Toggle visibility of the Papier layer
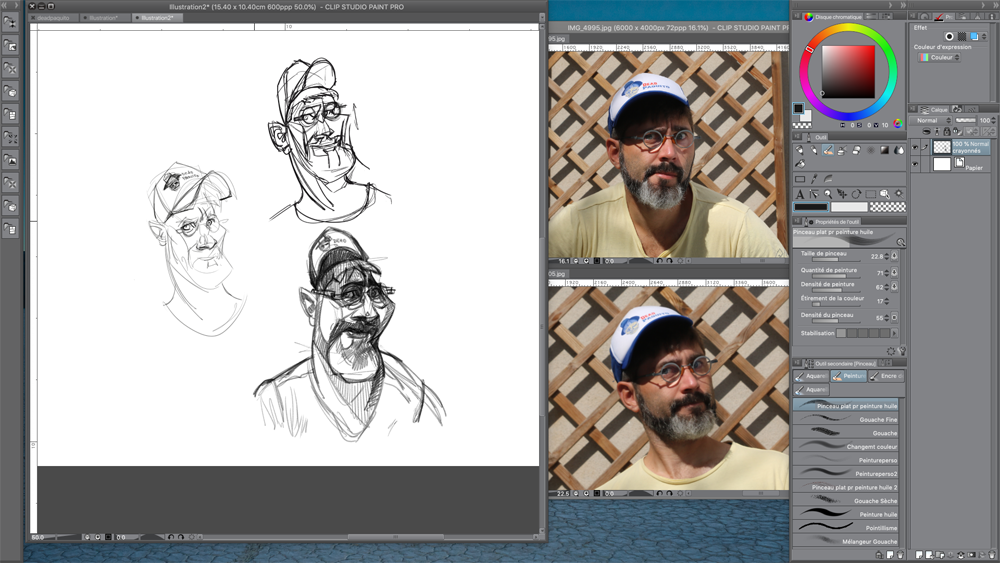Viewport: 1000px width, 563px height. (915, 164)
